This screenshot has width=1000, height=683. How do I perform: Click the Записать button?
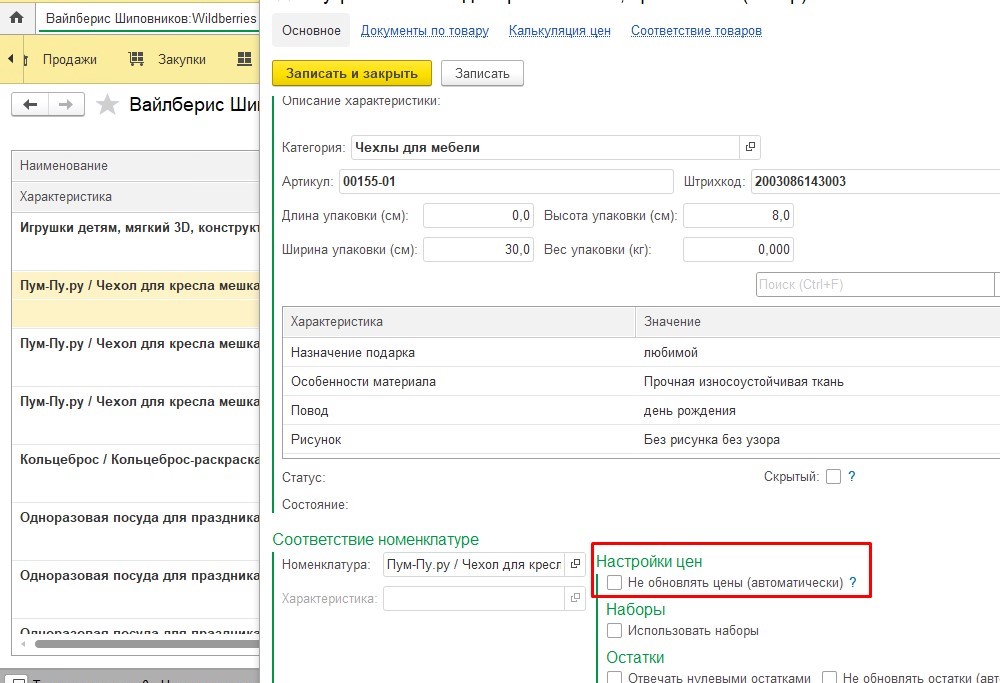pos(482,73)
